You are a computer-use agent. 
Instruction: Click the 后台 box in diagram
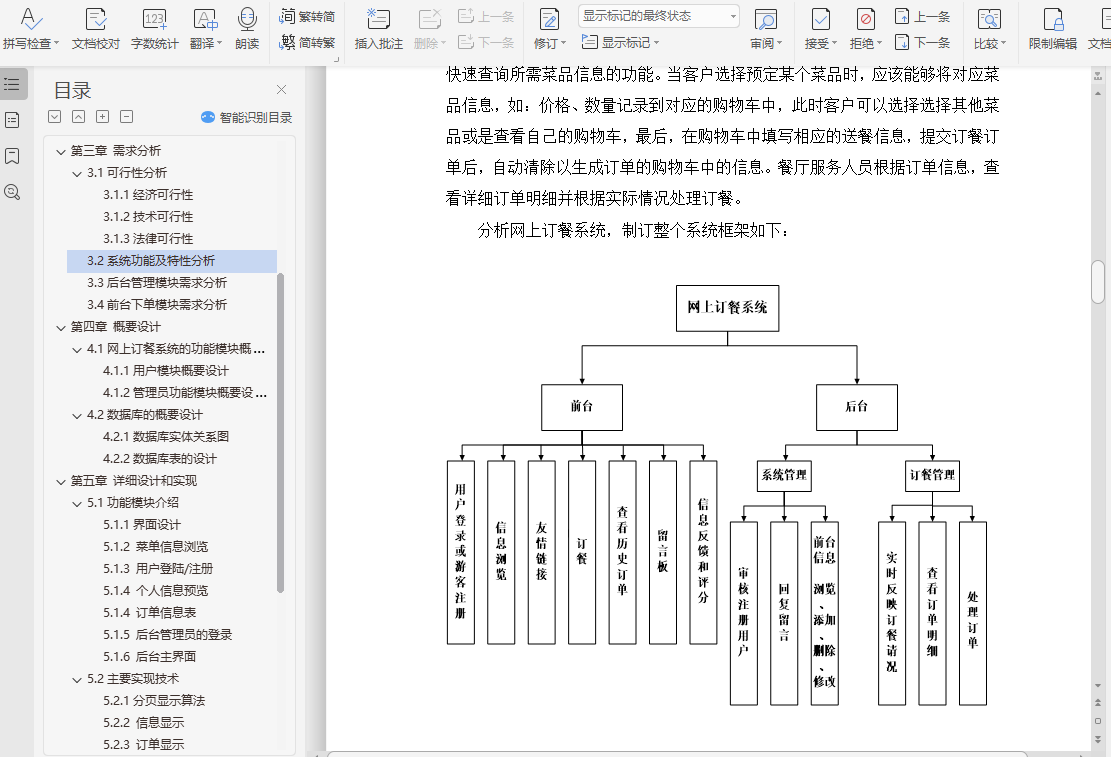pos(857,408)
